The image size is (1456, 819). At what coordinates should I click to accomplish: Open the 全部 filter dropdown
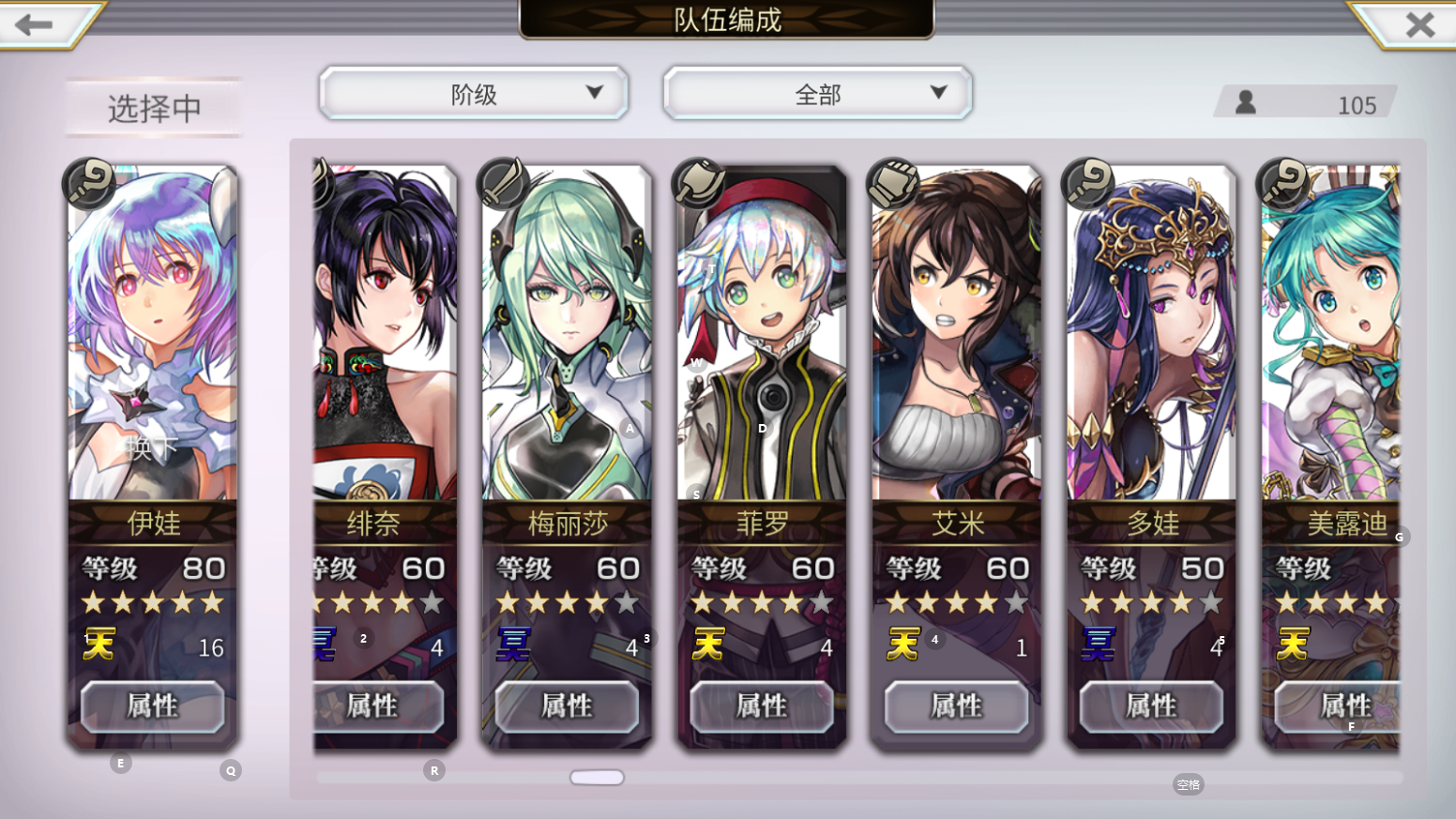[x=818, y=93]
